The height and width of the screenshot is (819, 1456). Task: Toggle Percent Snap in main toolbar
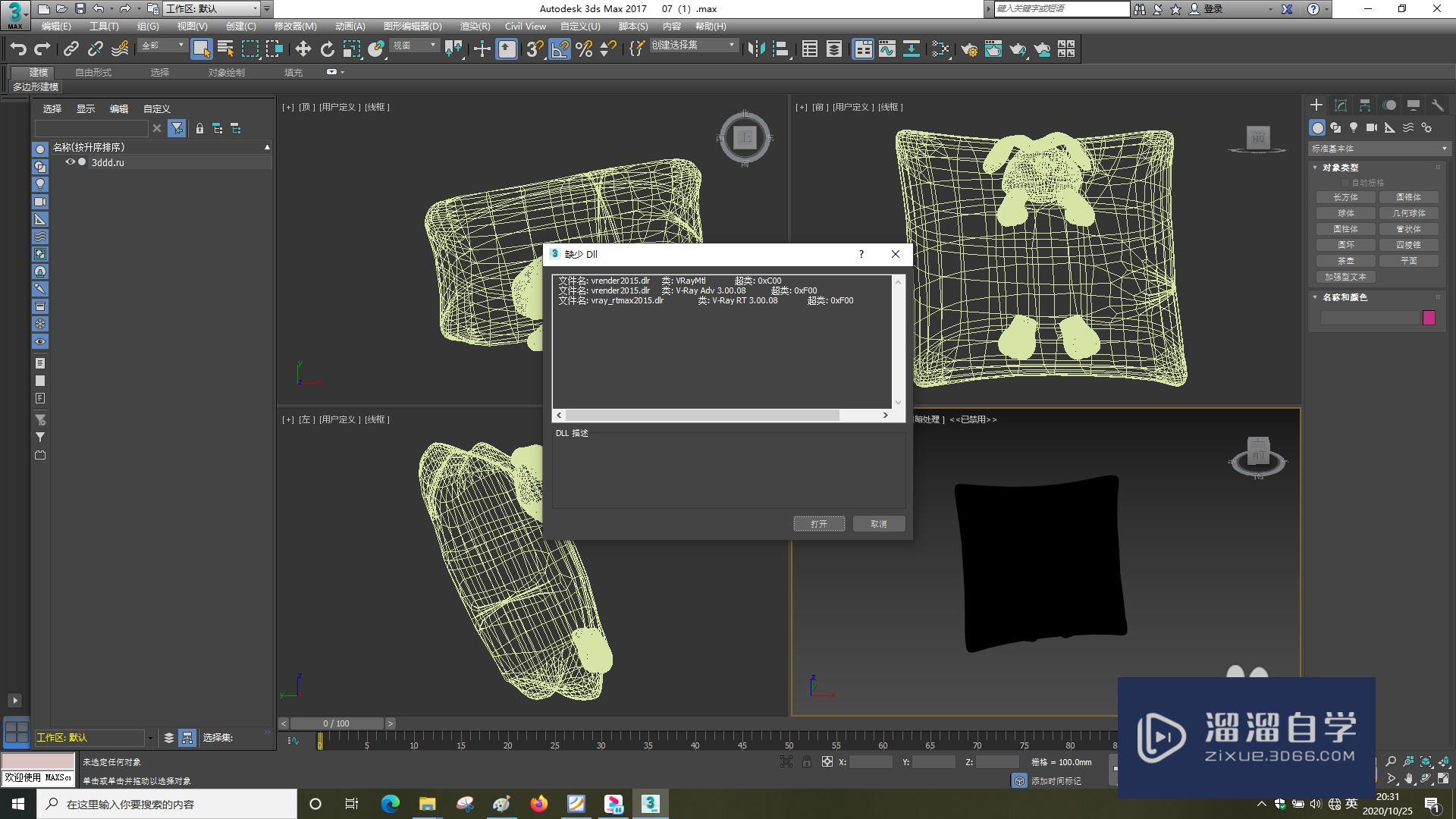(584, 49)
